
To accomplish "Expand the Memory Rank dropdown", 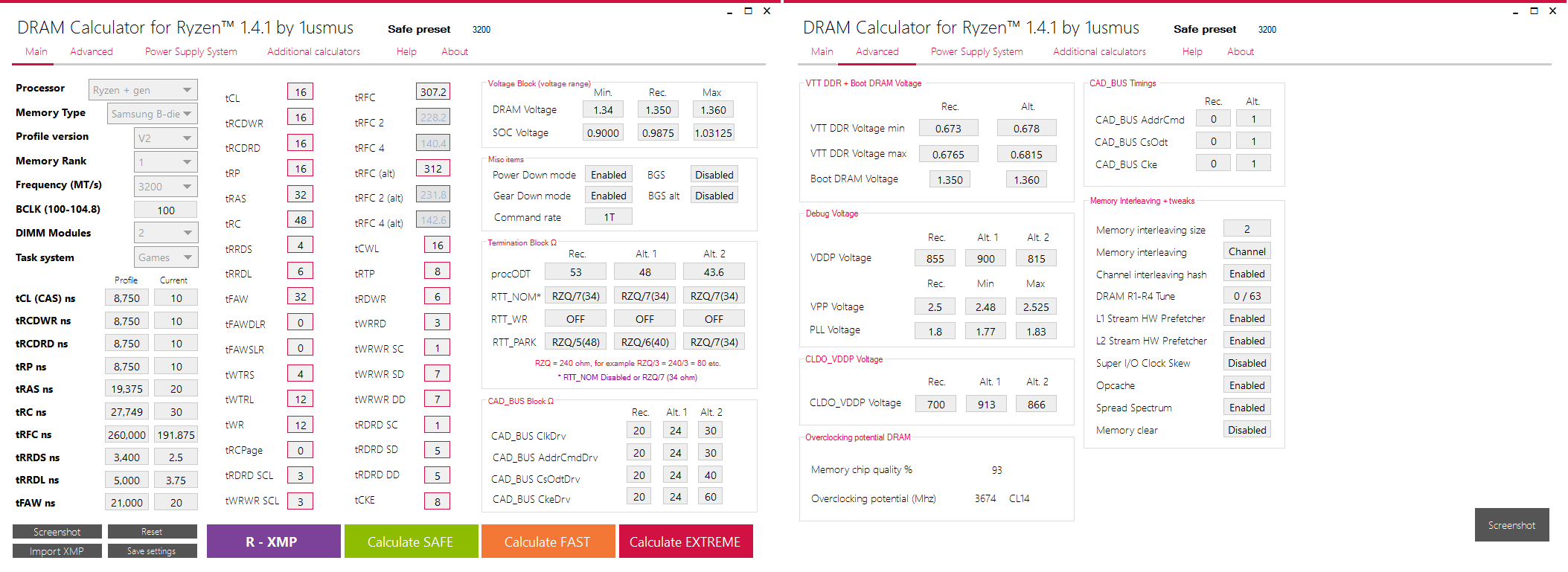I will click(x=166, y=162).
